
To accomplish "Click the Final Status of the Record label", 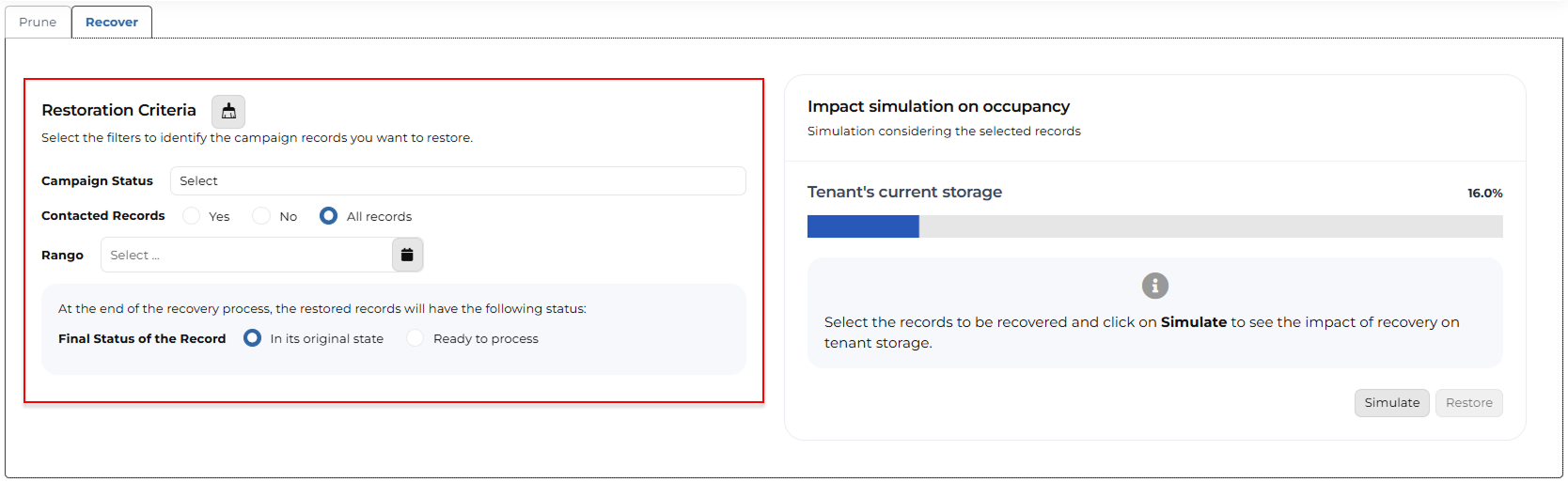I will [x=142, y=338].
